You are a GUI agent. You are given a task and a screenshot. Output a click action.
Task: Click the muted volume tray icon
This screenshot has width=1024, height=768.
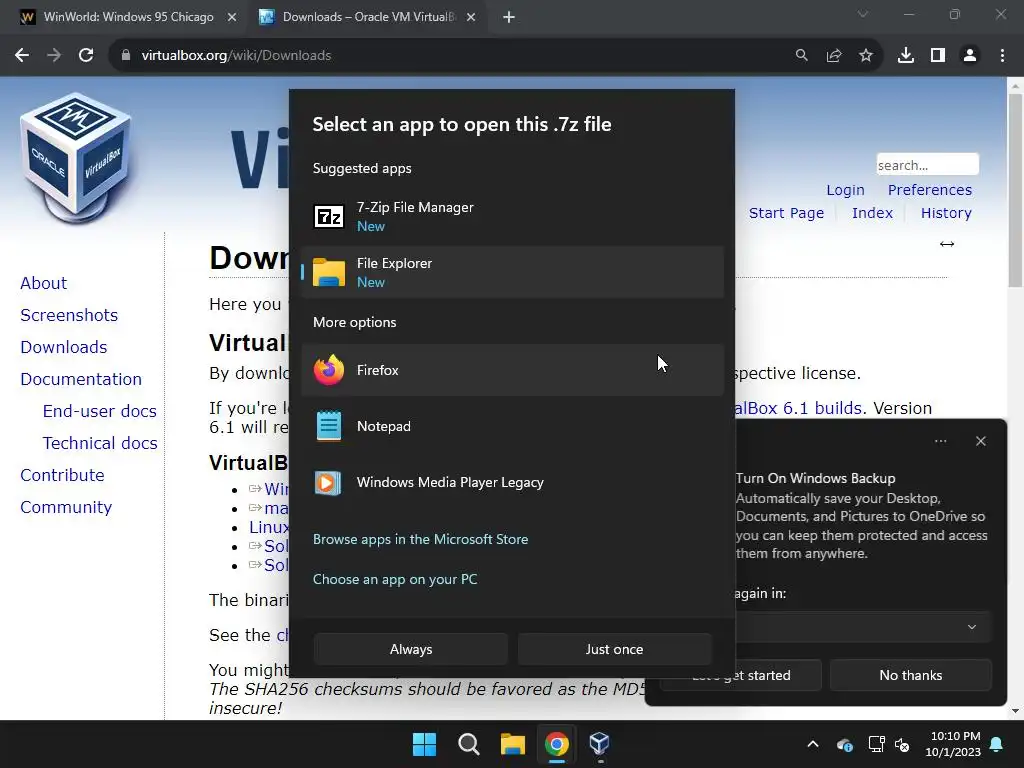click(x=903, y=744)
